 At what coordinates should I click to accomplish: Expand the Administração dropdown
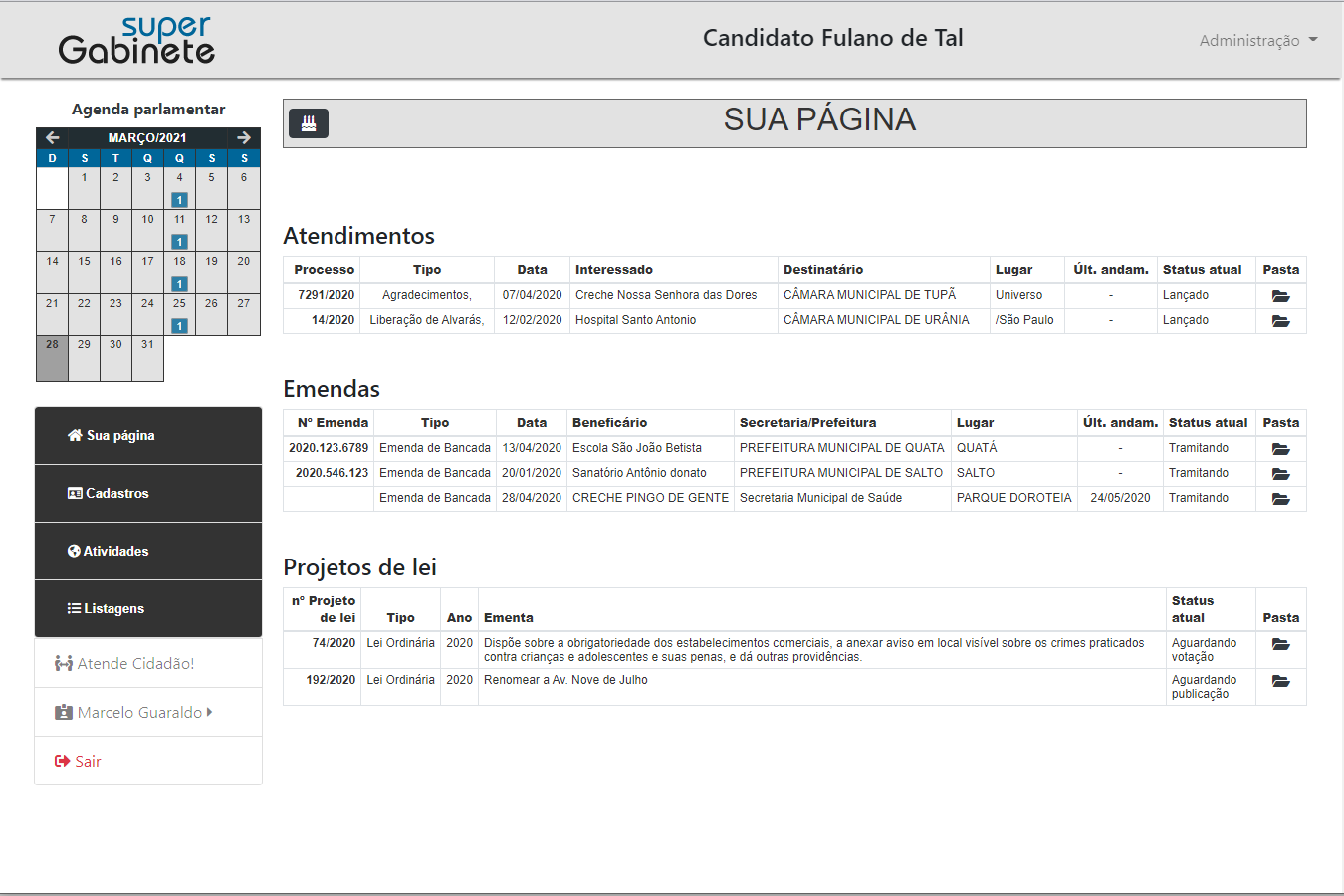tap(1257, 41)
